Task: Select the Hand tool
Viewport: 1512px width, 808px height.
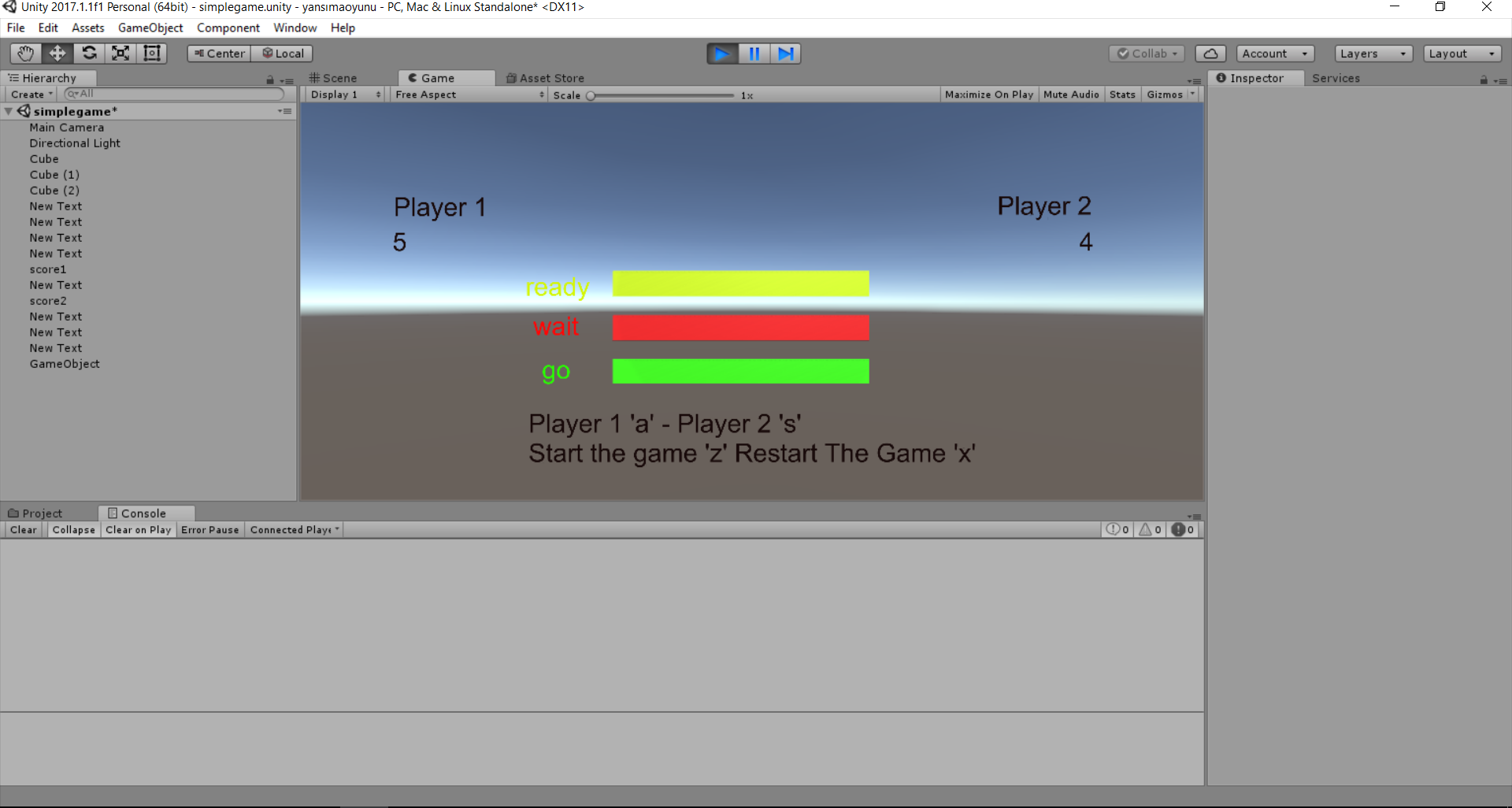Action: click(x=25, y=54)
